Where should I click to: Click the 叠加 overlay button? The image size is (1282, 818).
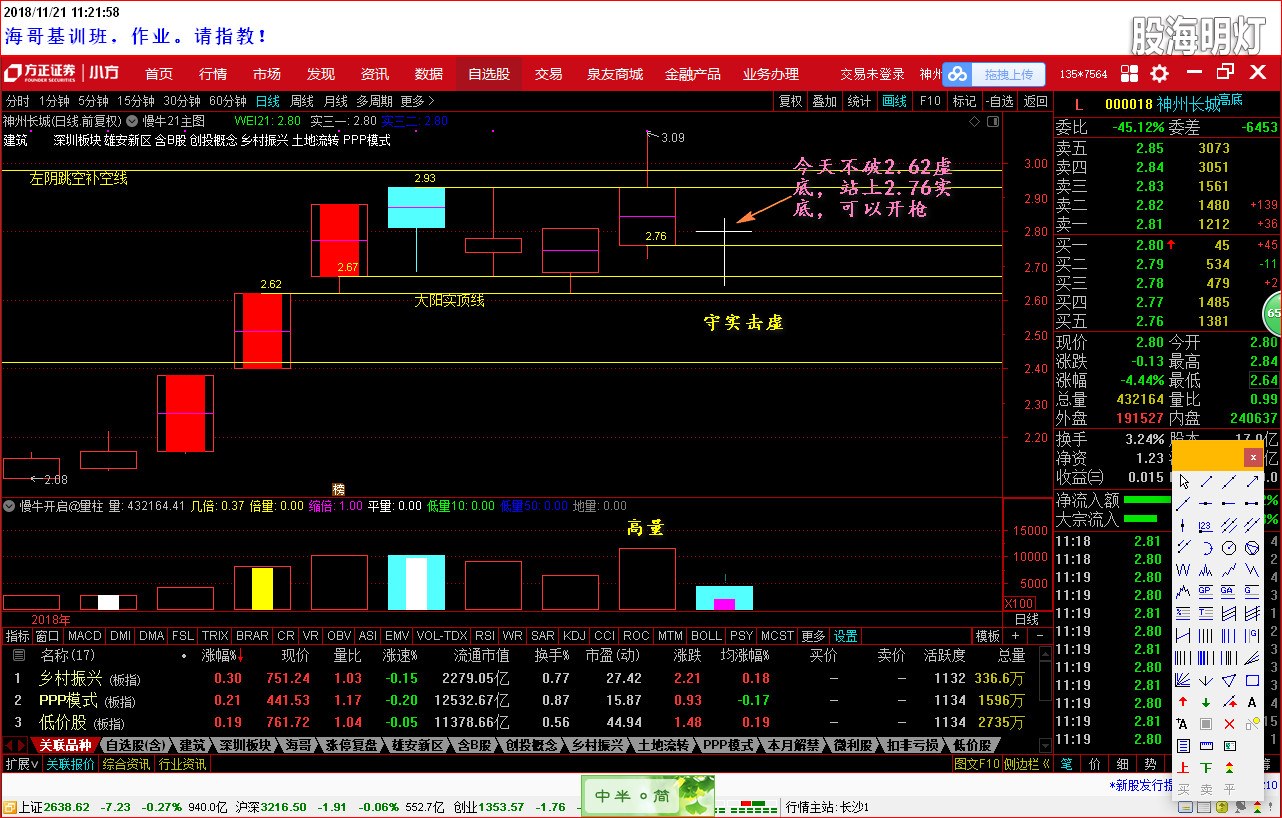click(x=824, y=101)
